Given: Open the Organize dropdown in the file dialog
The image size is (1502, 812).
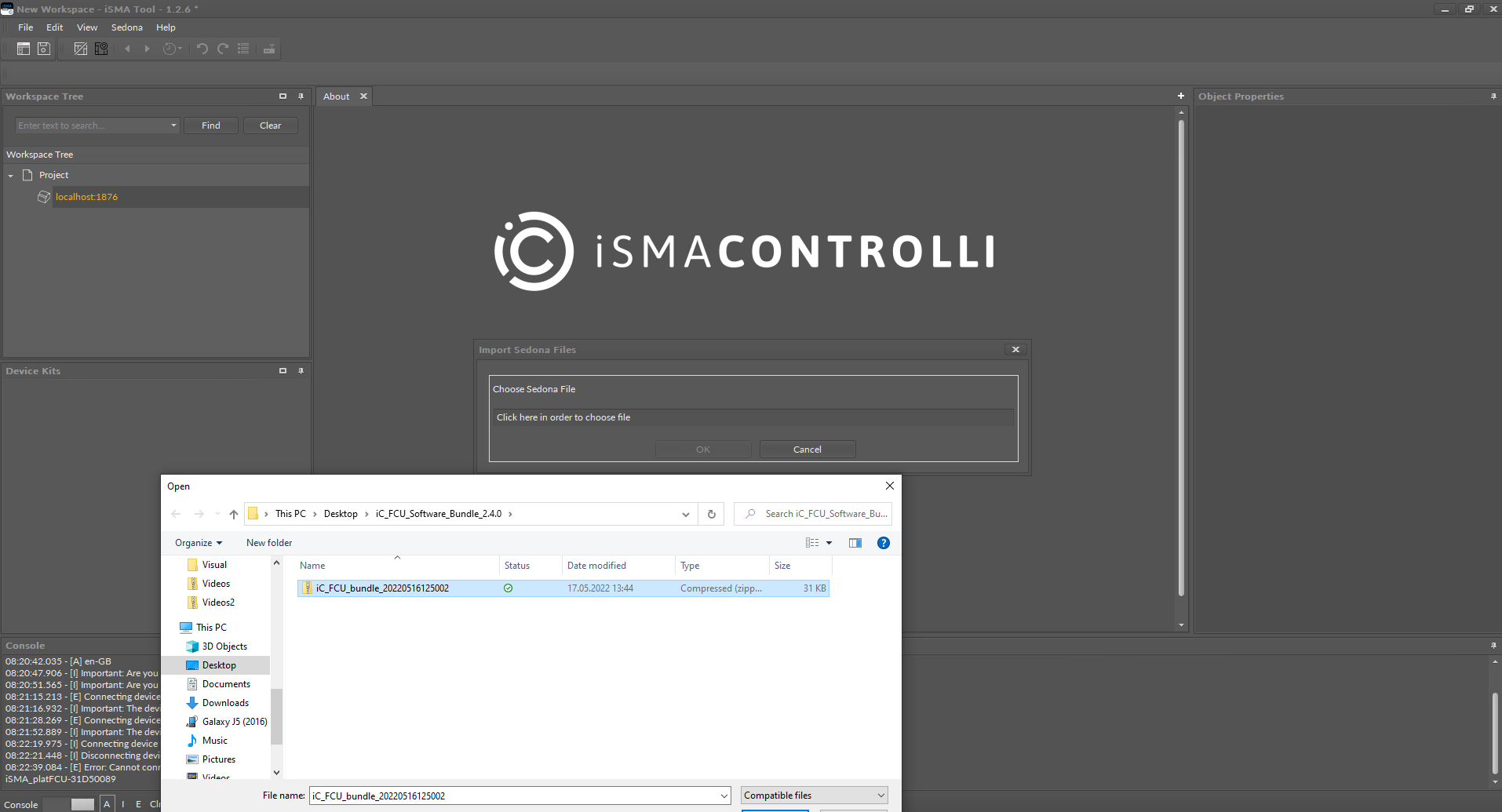Looking at the screenshot, I should click(x=198, y=543).
